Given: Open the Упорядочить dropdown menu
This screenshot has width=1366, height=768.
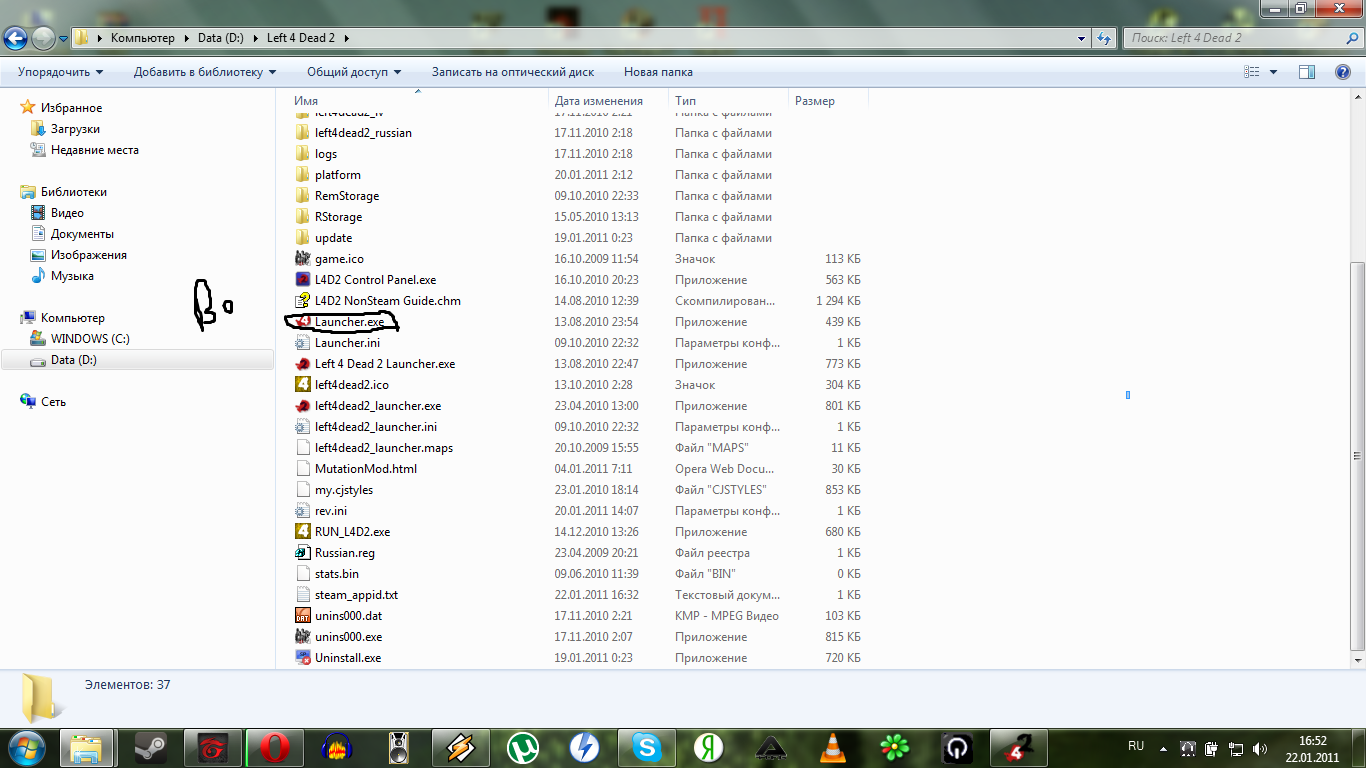Looking at the screenshot, I should 60,72.
